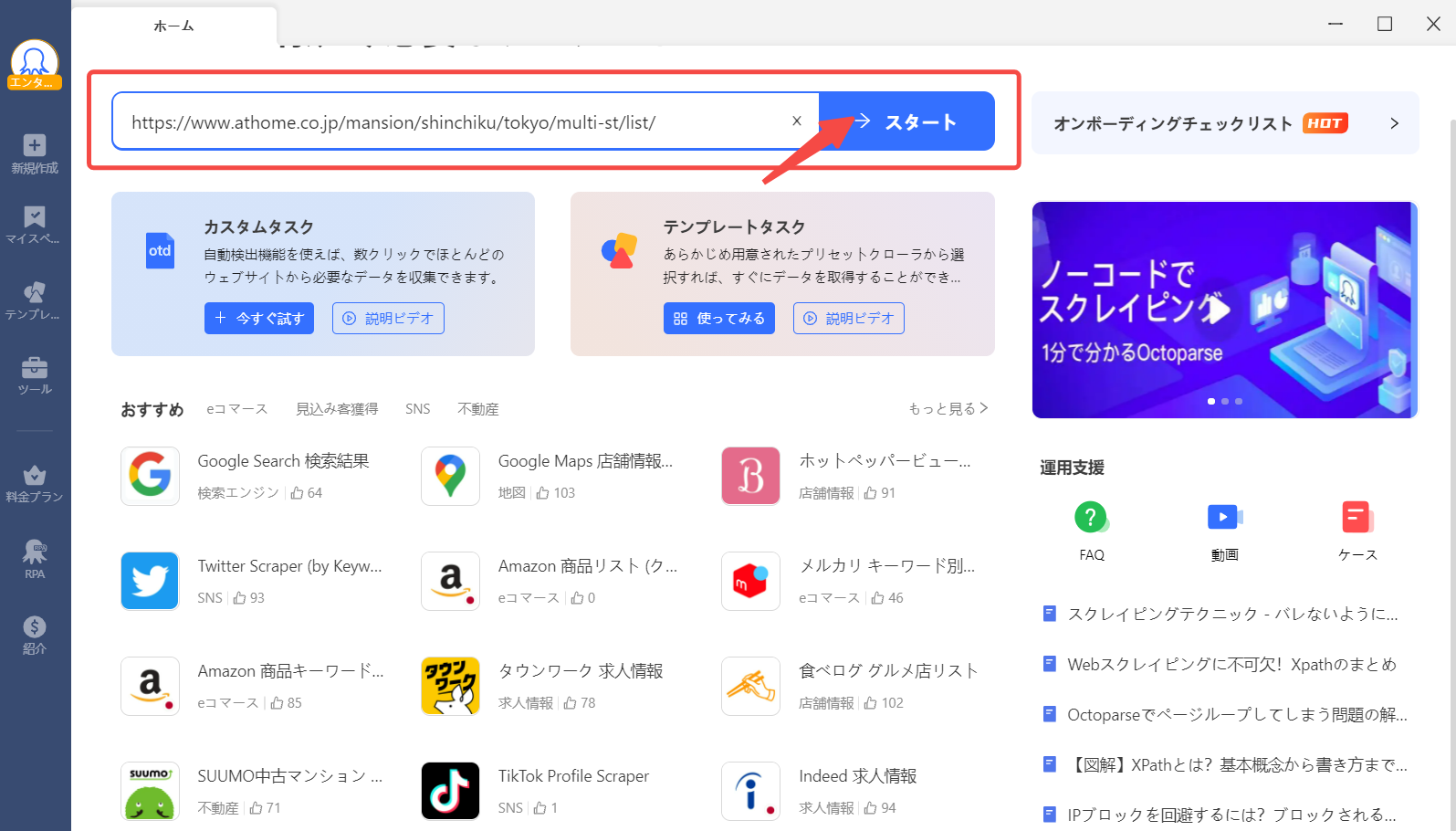The height and width of the screenshot is (831, 1456).
Task: Click the Indeed 求人情報 icon
Action: click(750, 791)
